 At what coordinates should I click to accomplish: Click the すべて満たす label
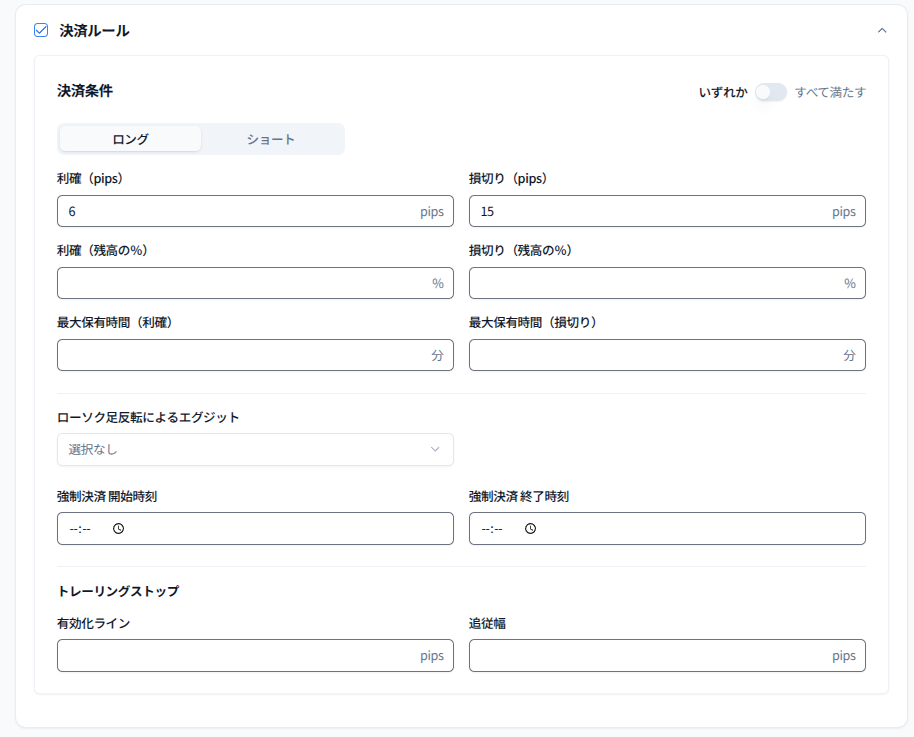[x=830, y=92]
